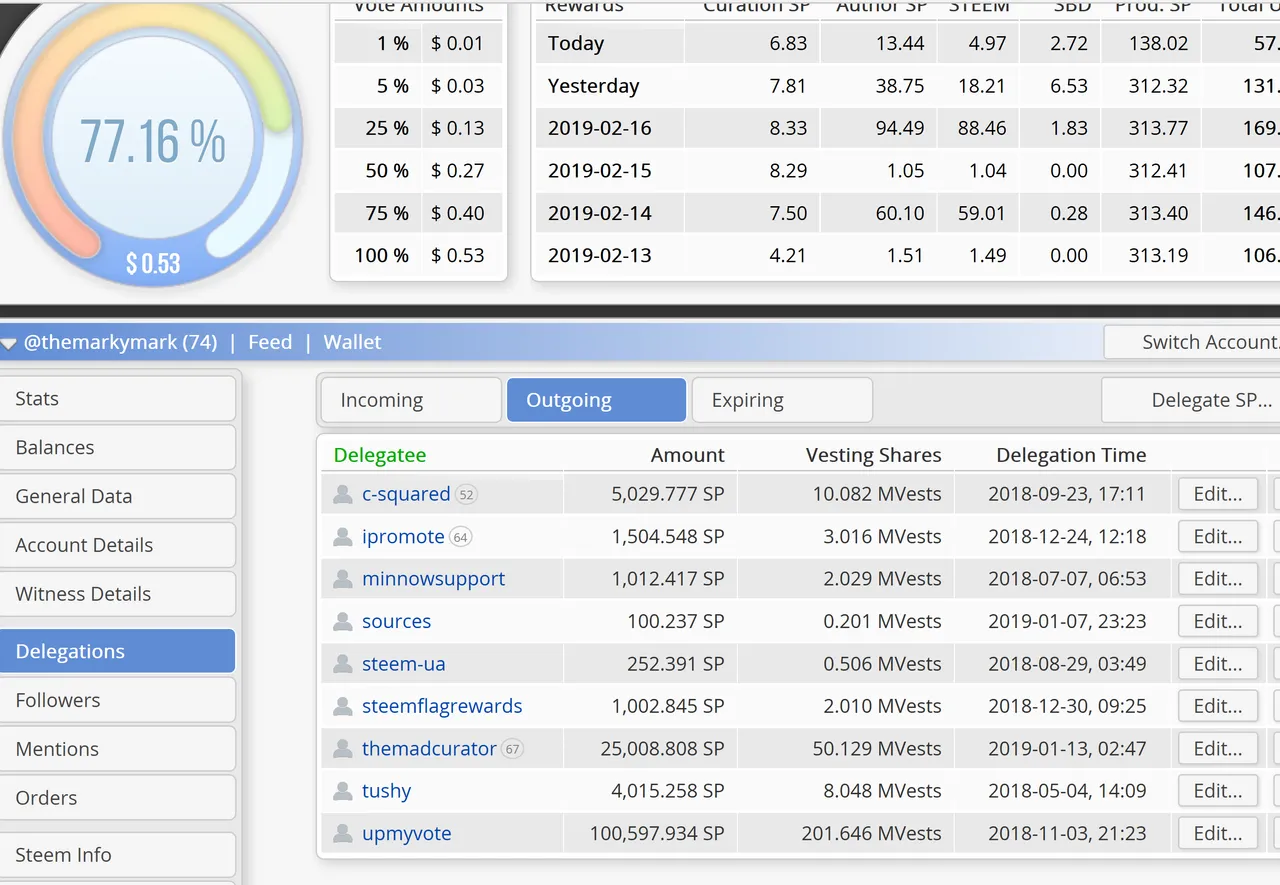This screenshot has height=885, width=1280.
Task: Edit the tushy delegation
Action: [x=1218, y=792]
